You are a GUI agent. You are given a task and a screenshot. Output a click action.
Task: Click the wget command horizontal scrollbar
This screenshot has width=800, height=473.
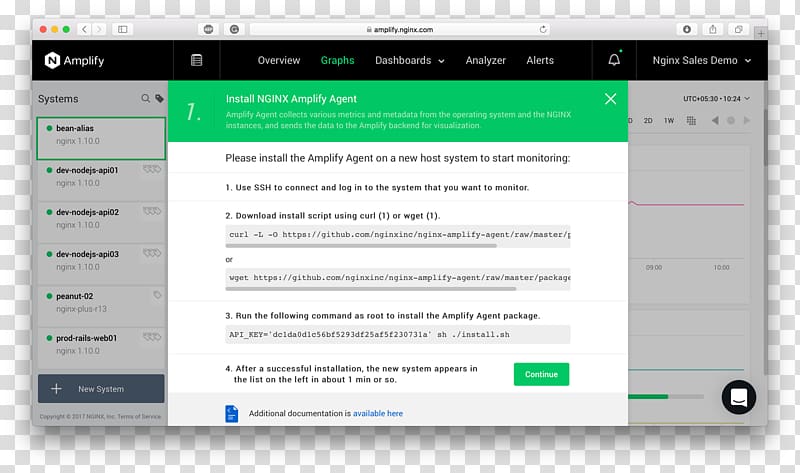point(370,288)
